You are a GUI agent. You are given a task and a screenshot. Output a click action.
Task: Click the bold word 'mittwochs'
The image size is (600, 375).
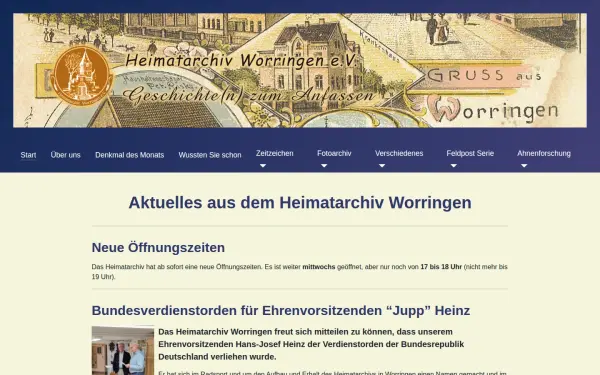(x=319, y=267)
